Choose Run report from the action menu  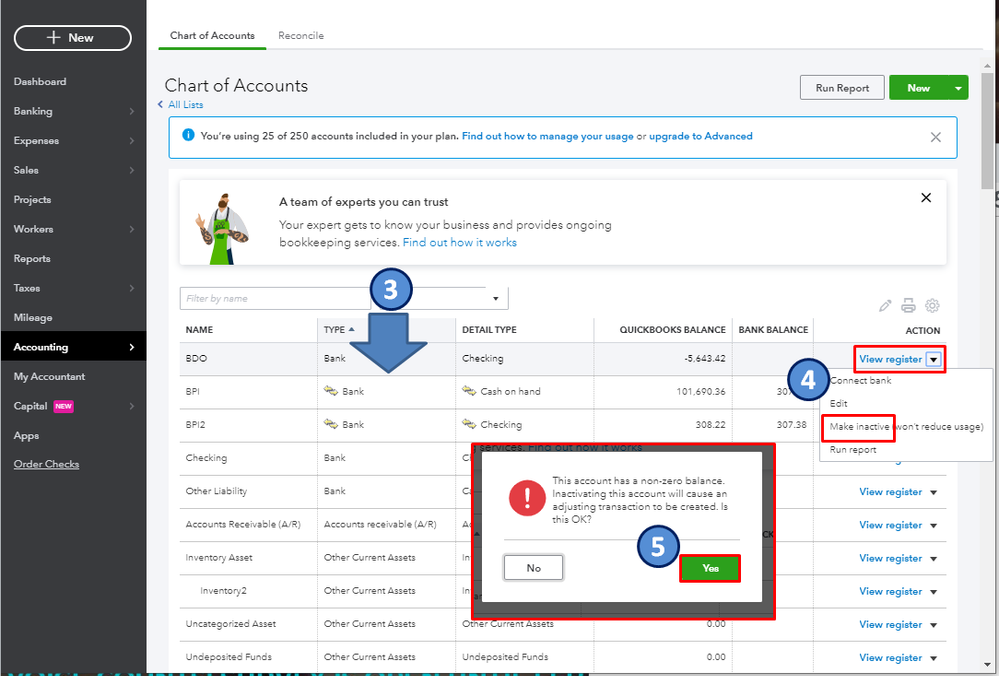pyautogui.click(x=852, y=450)
